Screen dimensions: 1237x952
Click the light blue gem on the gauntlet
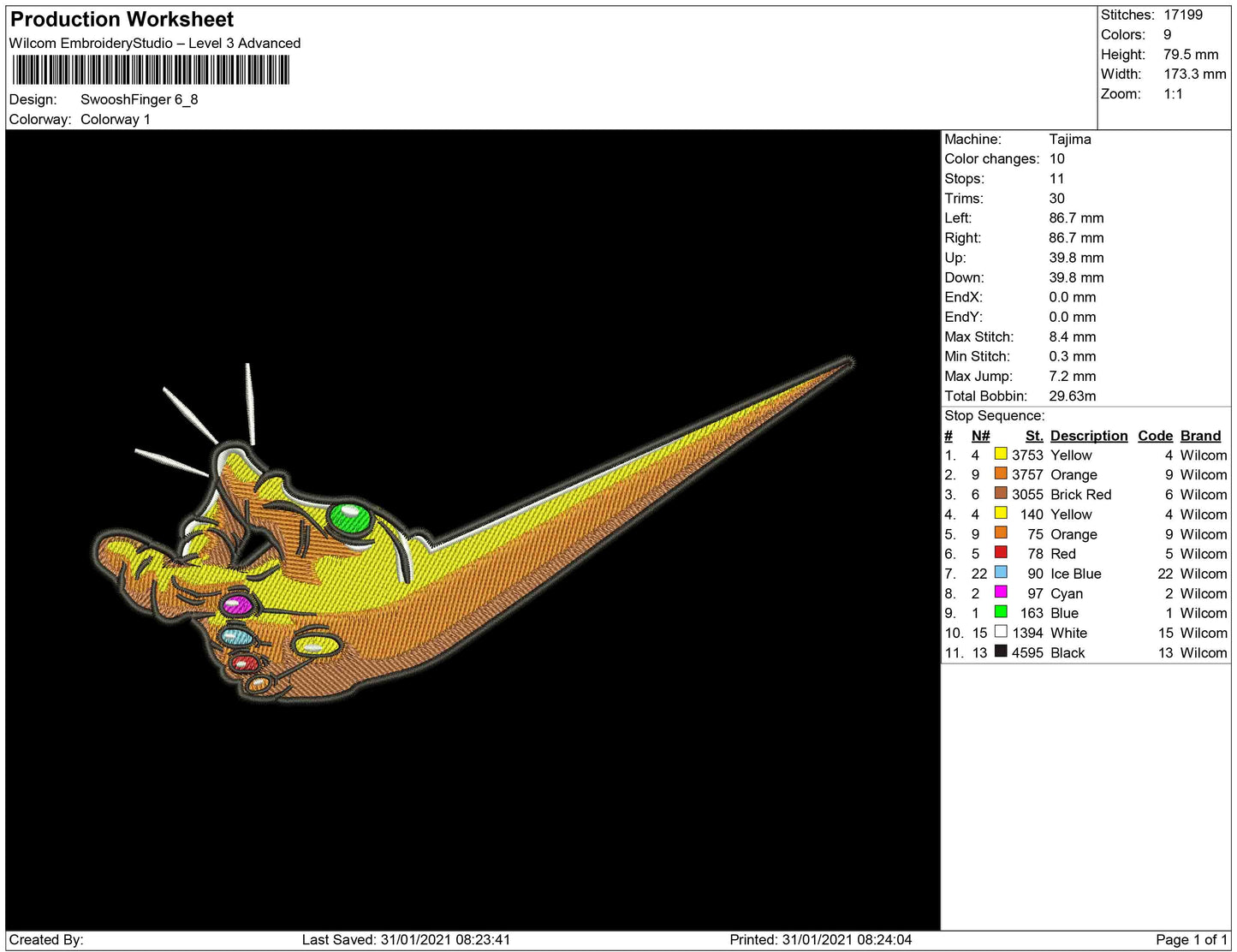(236, 636)
